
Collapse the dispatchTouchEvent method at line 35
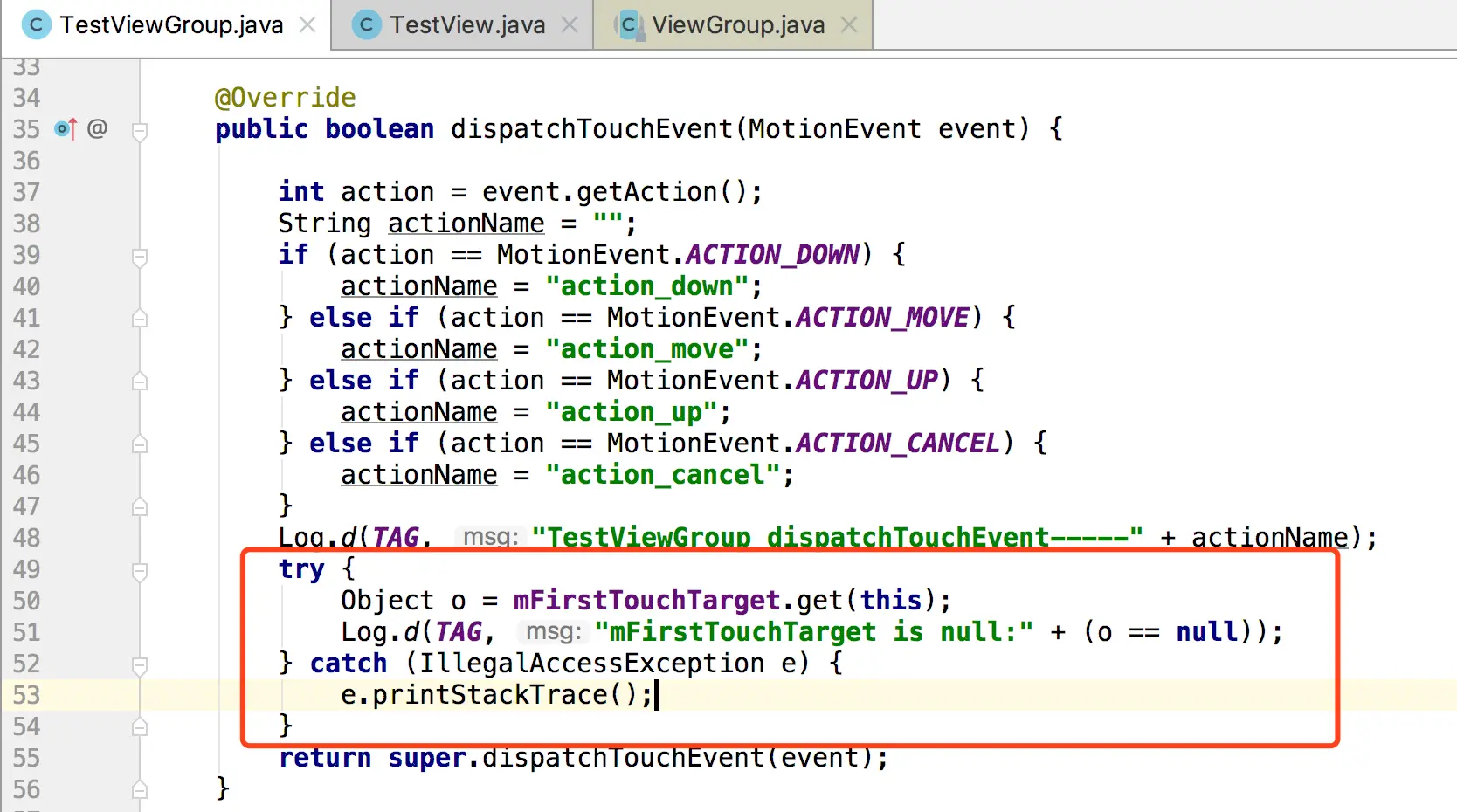(139, 131)
